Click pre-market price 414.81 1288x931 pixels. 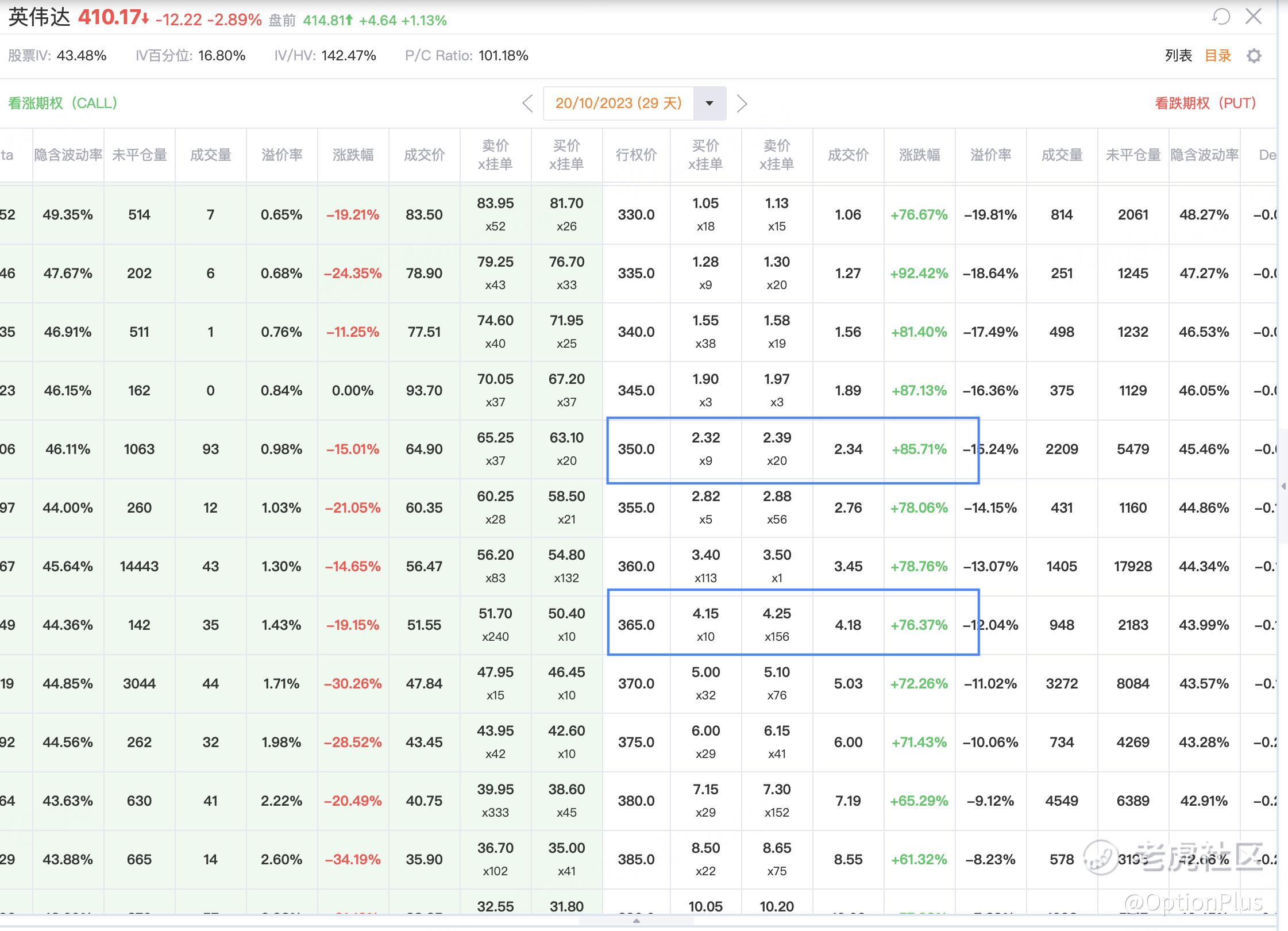tap(328, 21)
